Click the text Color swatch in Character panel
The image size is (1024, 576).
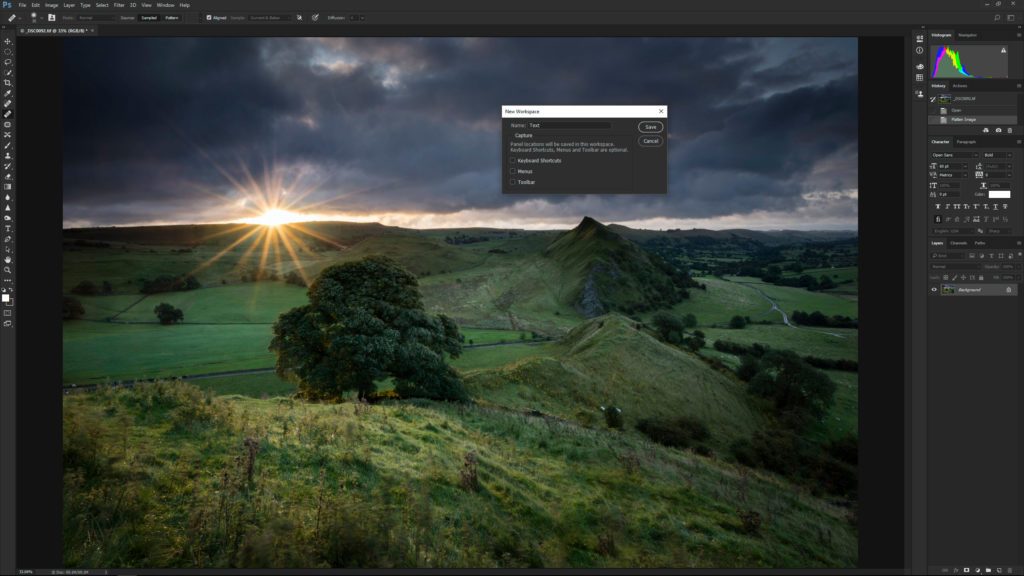tap(999, 195)
